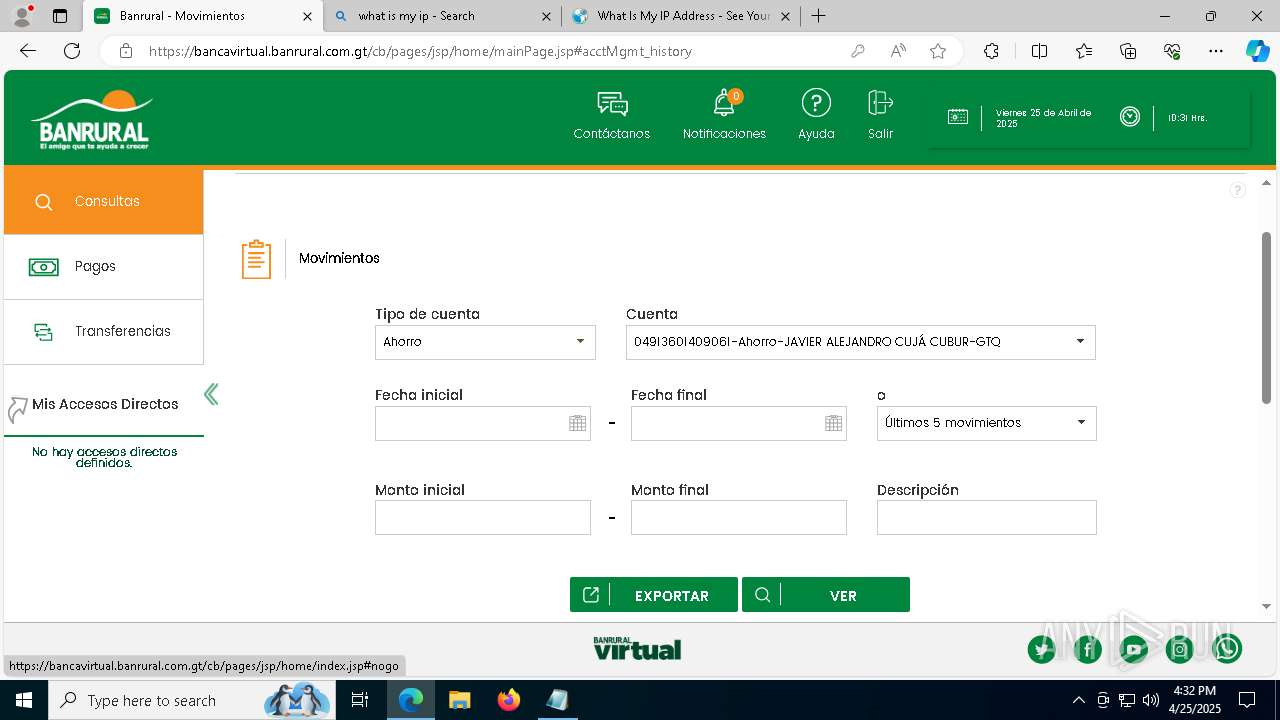Viewport: 1280px width, 720px height.
Task: Open Banrural YouTube icon in footer
Action: click(x=1134, y=649)
